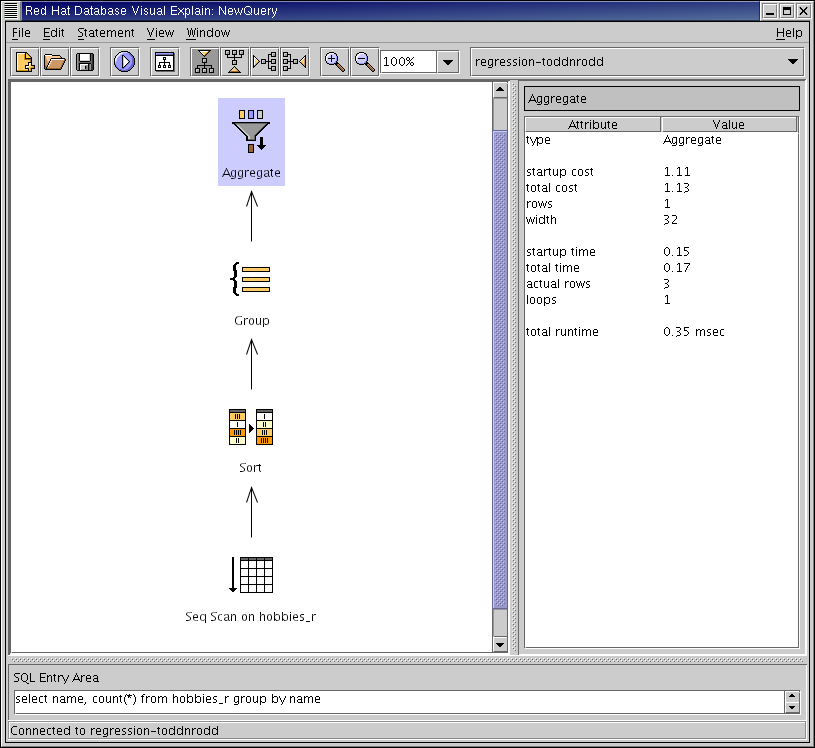Image resolution: width=815 pixels, height=748 pixels.
Task: Toggle the top-down tree orientation button
Action: pyautogui.click(x=204, y=62)
